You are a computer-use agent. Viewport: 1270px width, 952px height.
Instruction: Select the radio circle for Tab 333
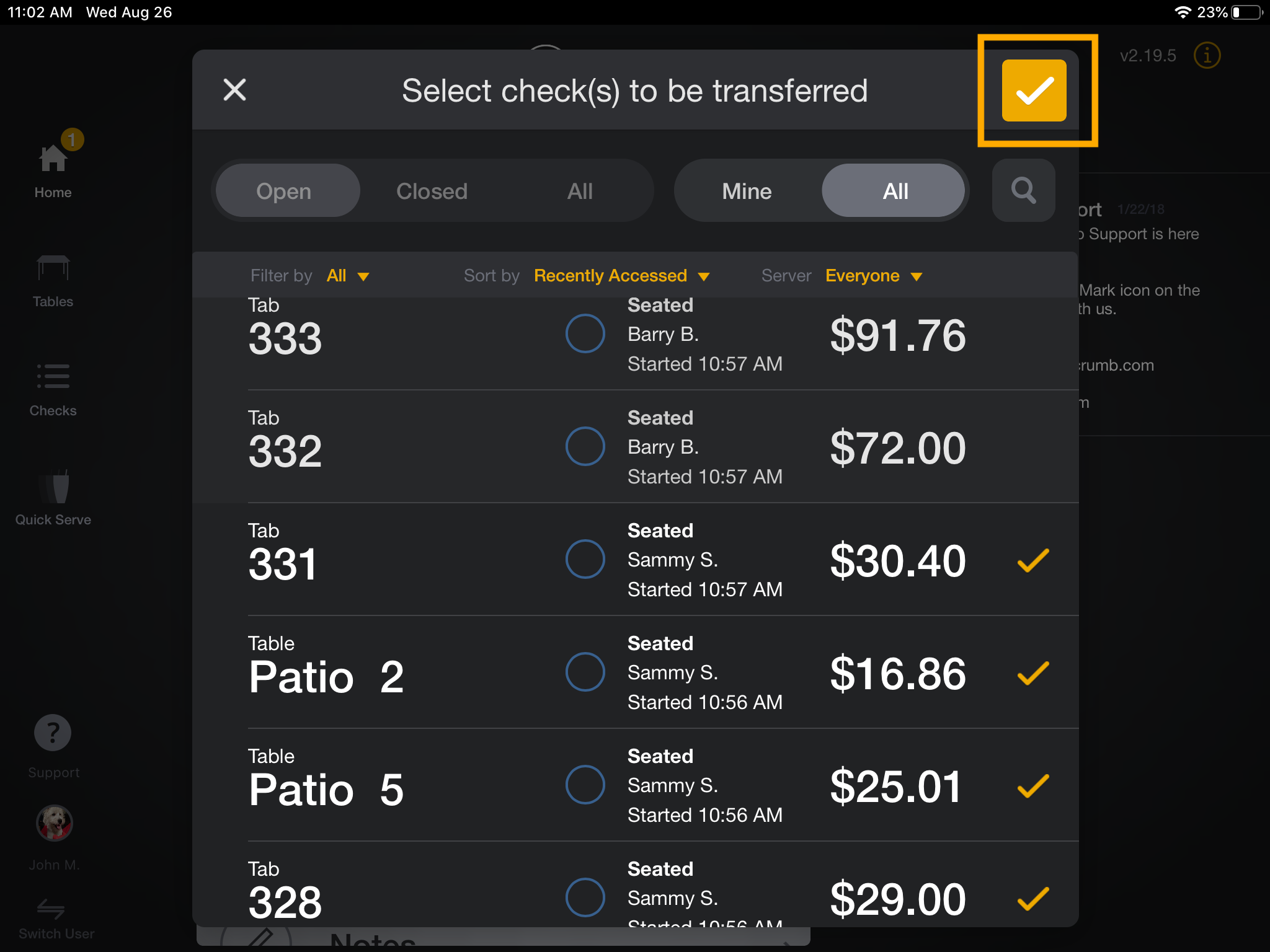[x=585, y=333]
